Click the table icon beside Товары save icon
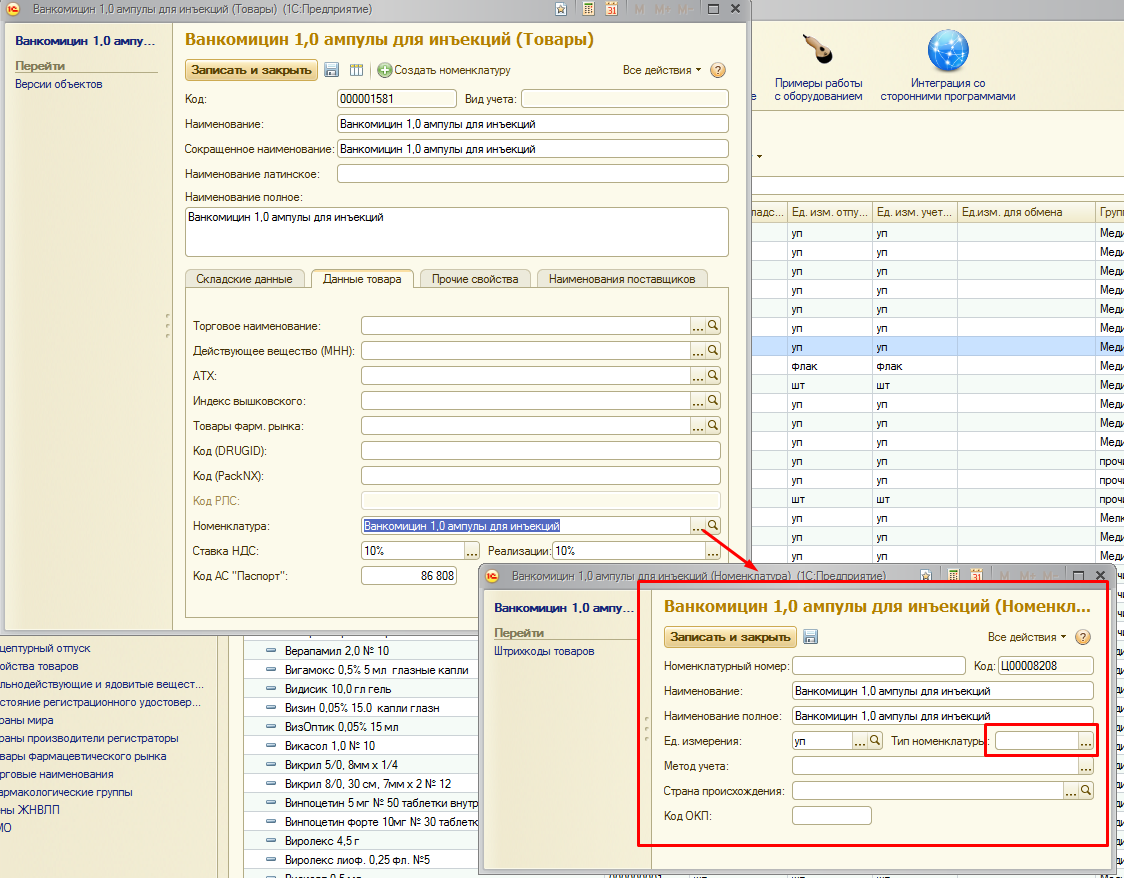Screen dimensions: 1124x878 (356, 71)
